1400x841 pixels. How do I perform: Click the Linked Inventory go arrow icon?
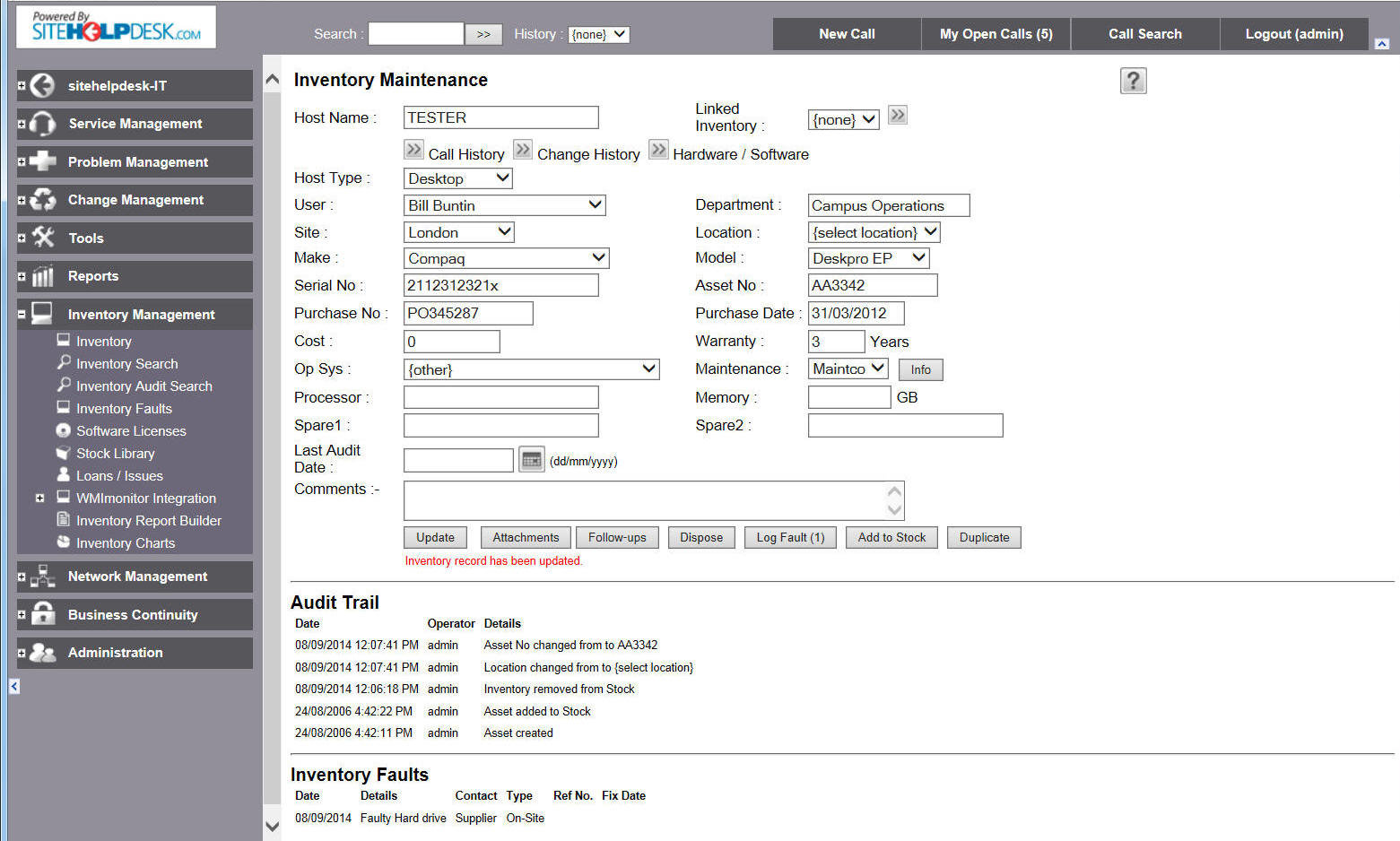point(898,115)
